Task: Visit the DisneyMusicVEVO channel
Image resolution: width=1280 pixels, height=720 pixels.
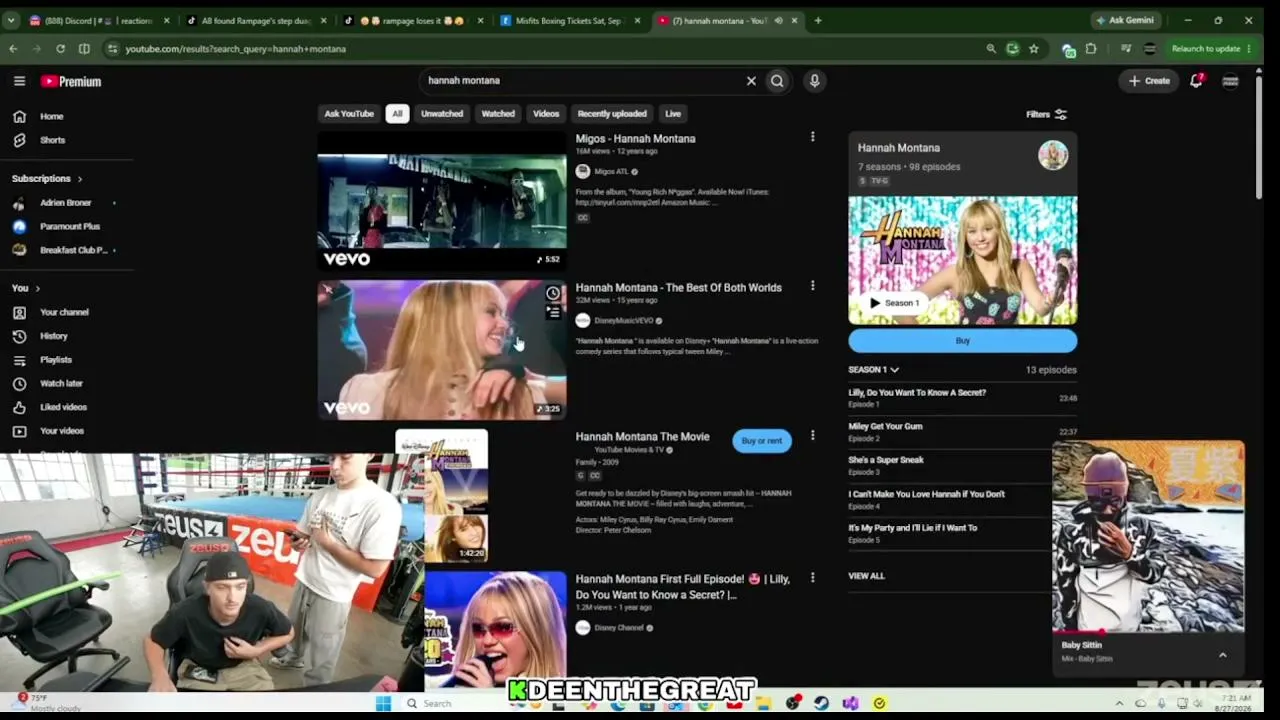Action: (x=624, y=321)
